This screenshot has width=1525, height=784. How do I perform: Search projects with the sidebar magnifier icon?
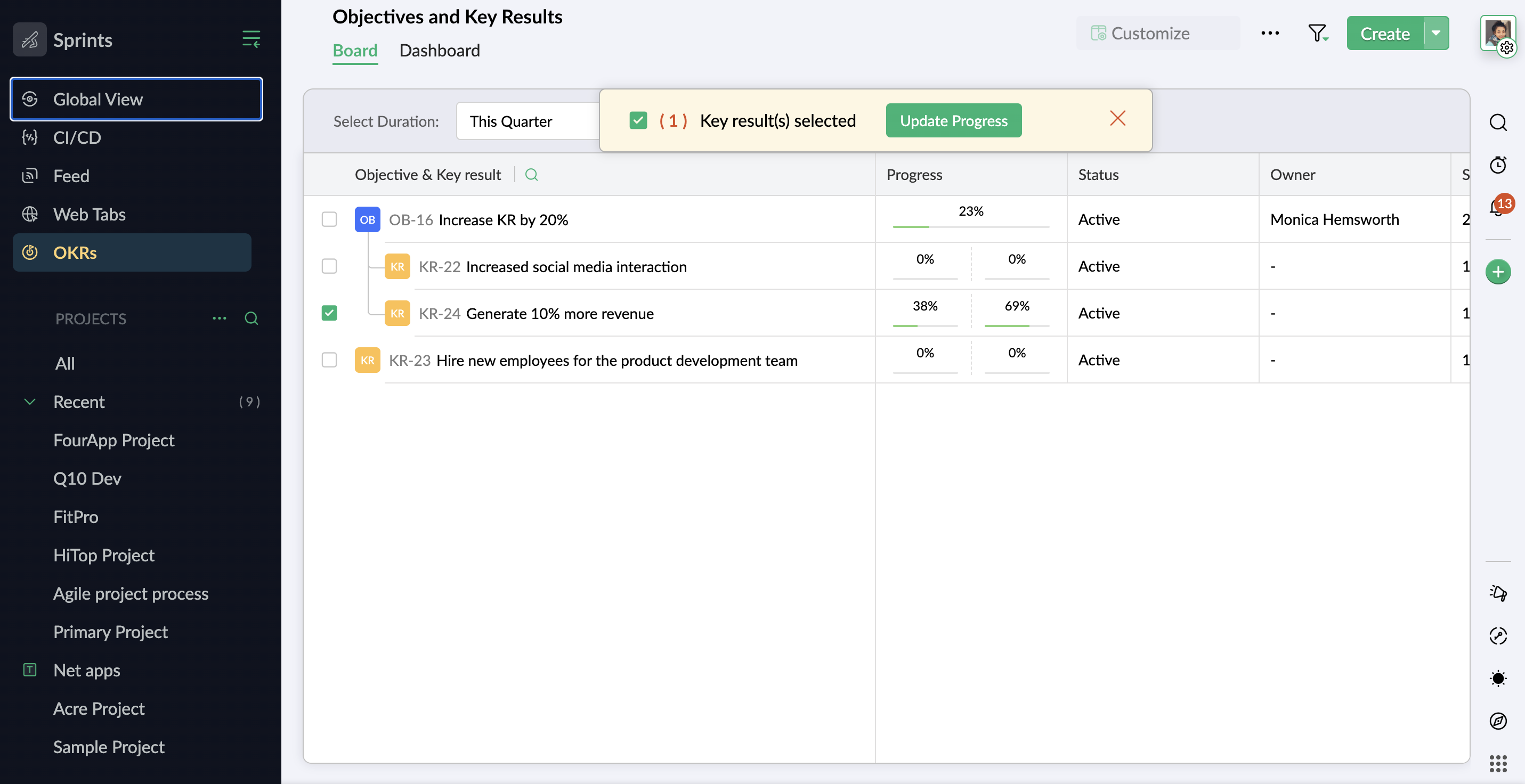[x=251, y=318]
